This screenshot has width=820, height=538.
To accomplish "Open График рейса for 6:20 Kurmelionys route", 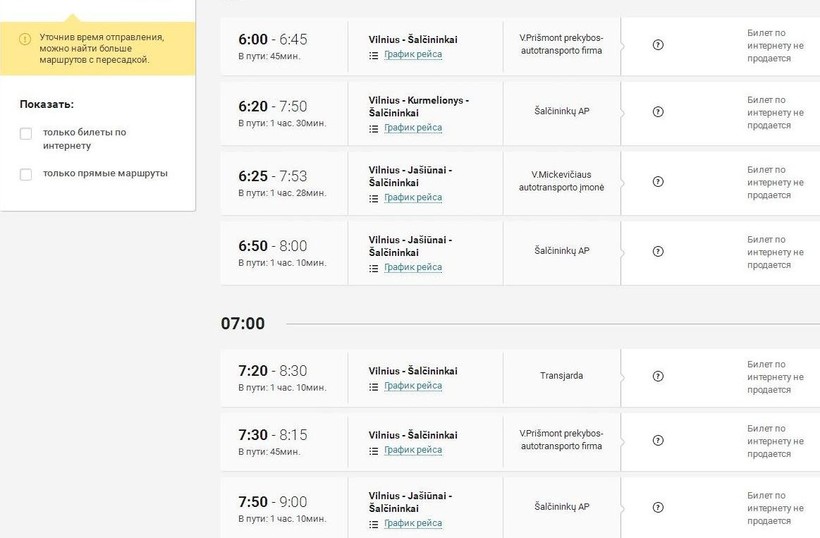I will point(412,128).
